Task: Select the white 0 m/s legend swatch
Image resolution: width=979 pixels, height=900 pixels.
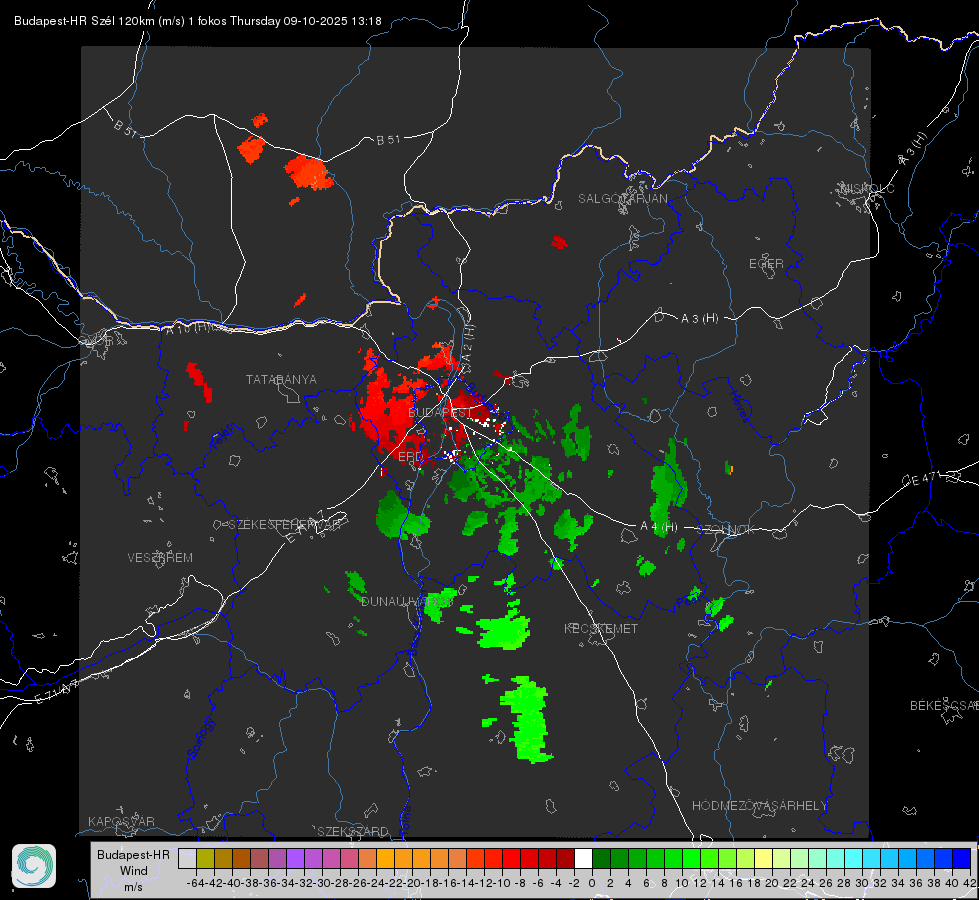Action: (583, 859)
